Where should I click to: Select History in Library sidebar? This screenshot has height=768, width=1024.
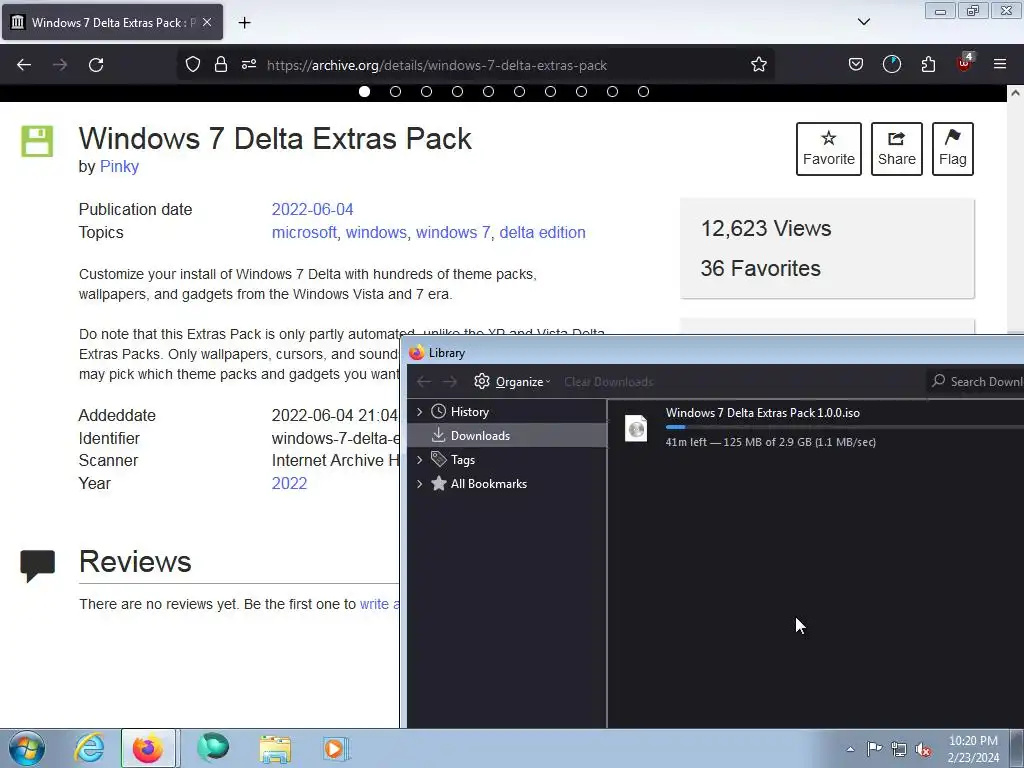(470, 411)
